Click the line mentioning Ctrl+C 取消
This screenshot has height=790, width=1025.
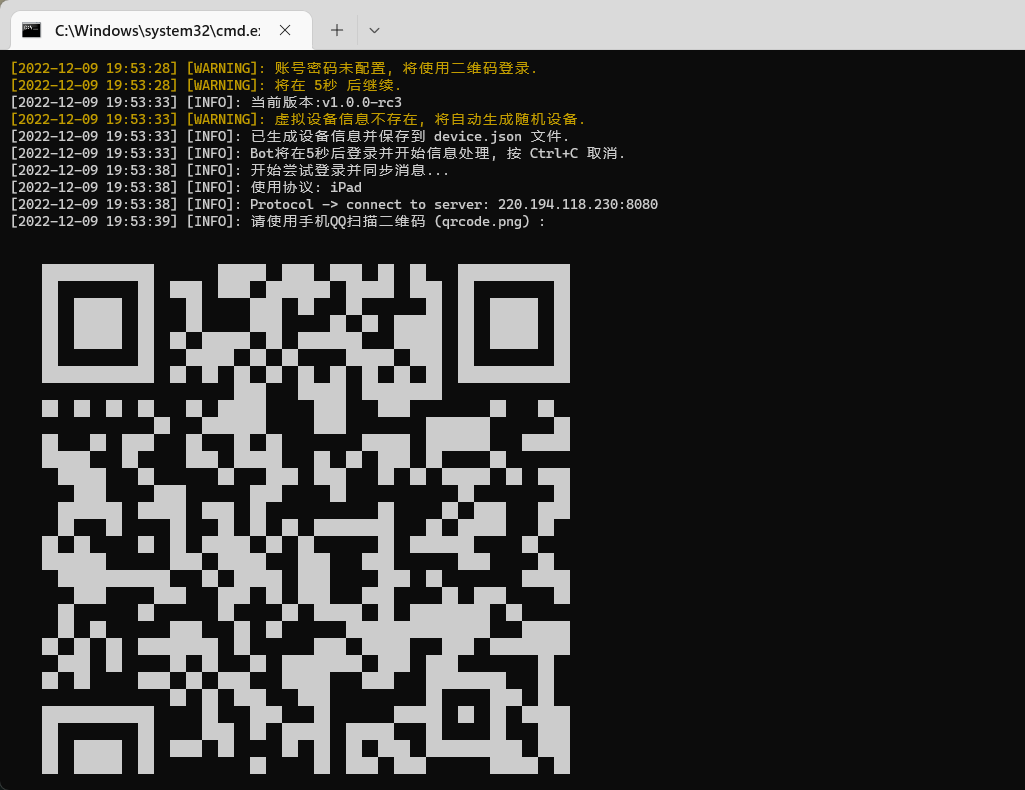coord(318,153)
